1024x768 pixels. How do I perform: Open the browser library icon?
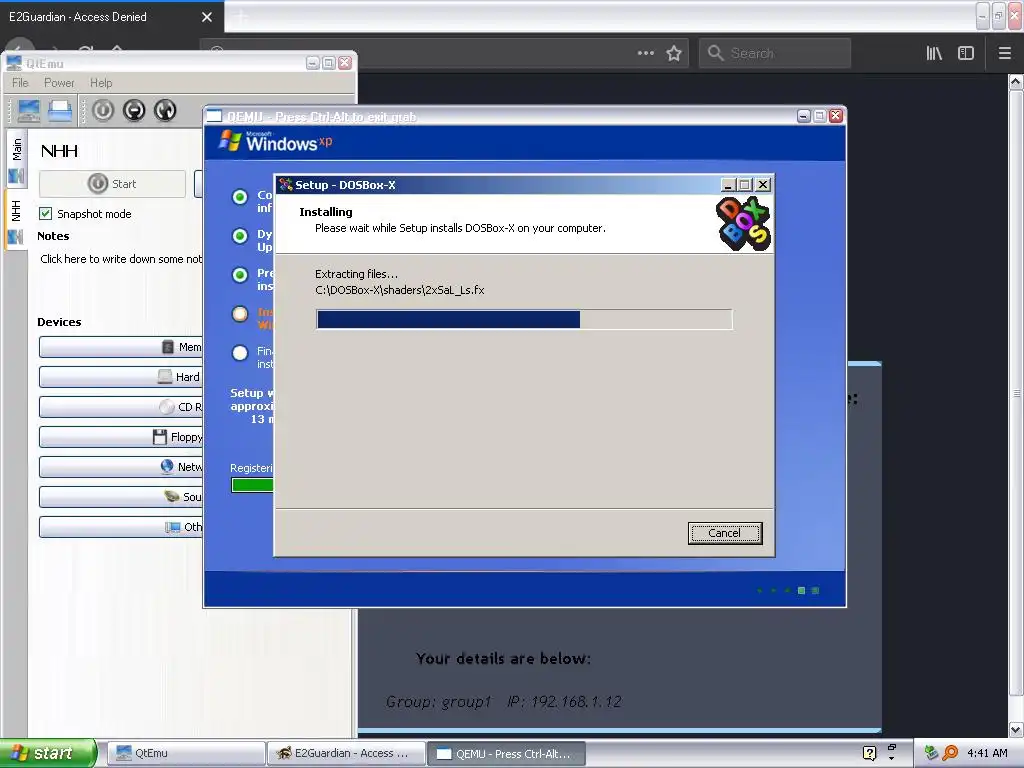coord(934,53)
